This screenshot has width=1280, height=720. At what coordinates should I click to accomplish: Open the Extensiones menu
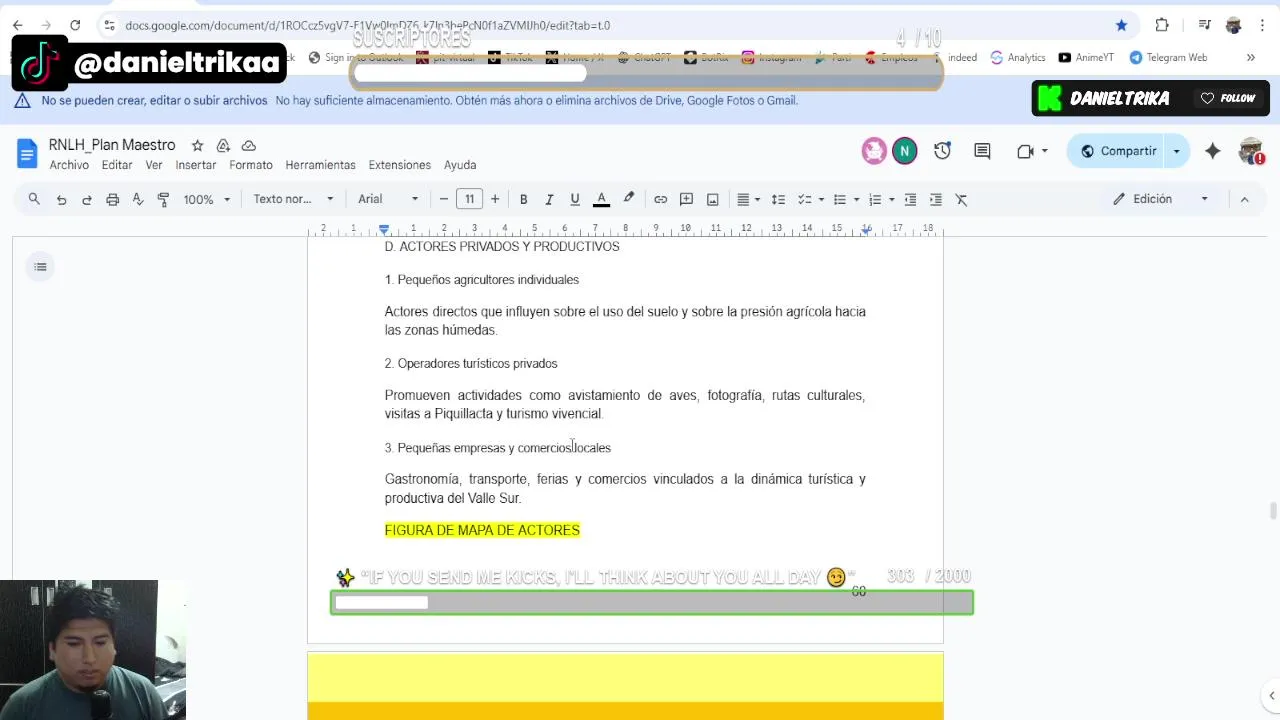click(400, 165)
